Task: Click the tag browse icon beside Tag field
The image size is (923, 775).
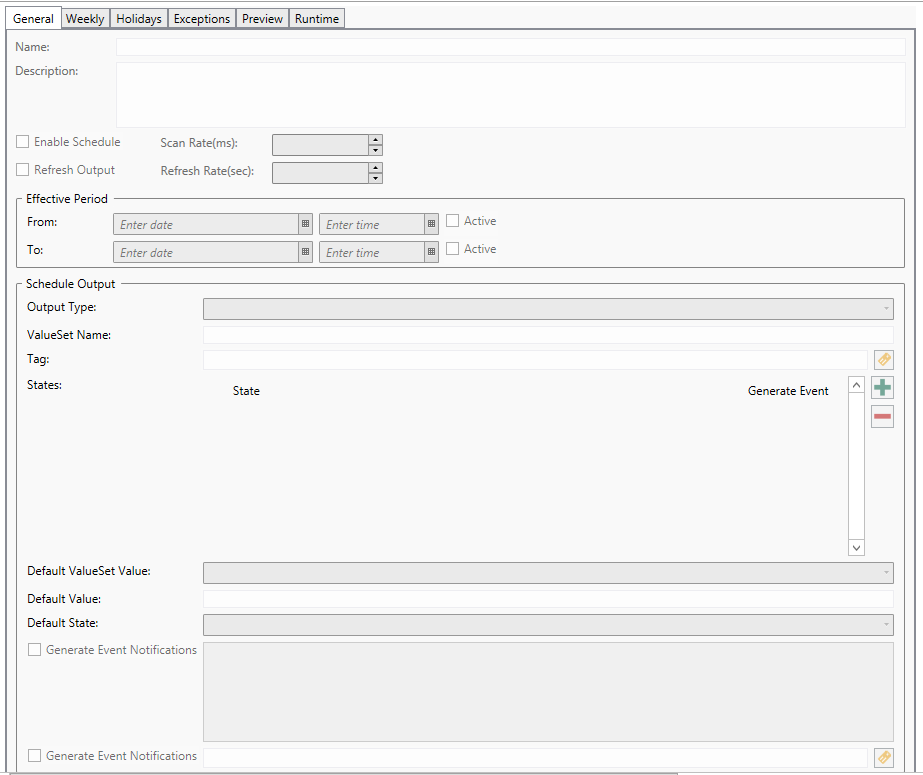Action: pos(883,360)
